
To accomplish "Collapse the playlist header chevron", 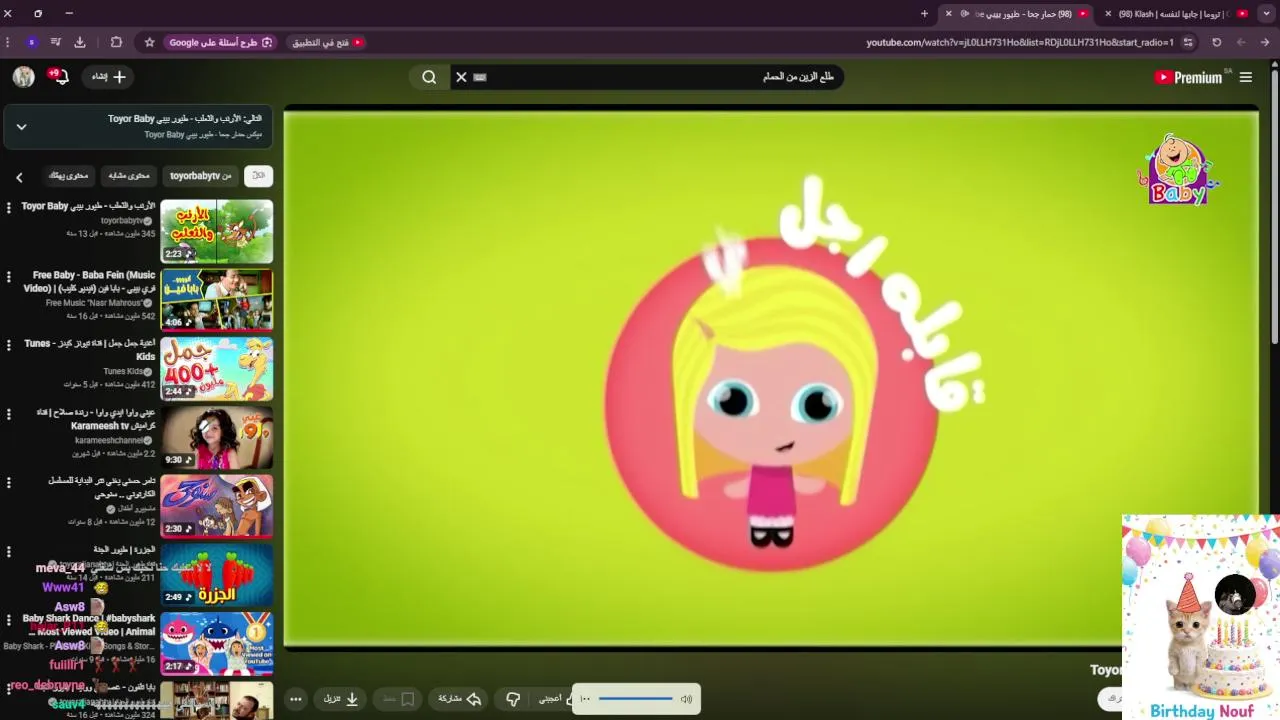I will [21, 127].
